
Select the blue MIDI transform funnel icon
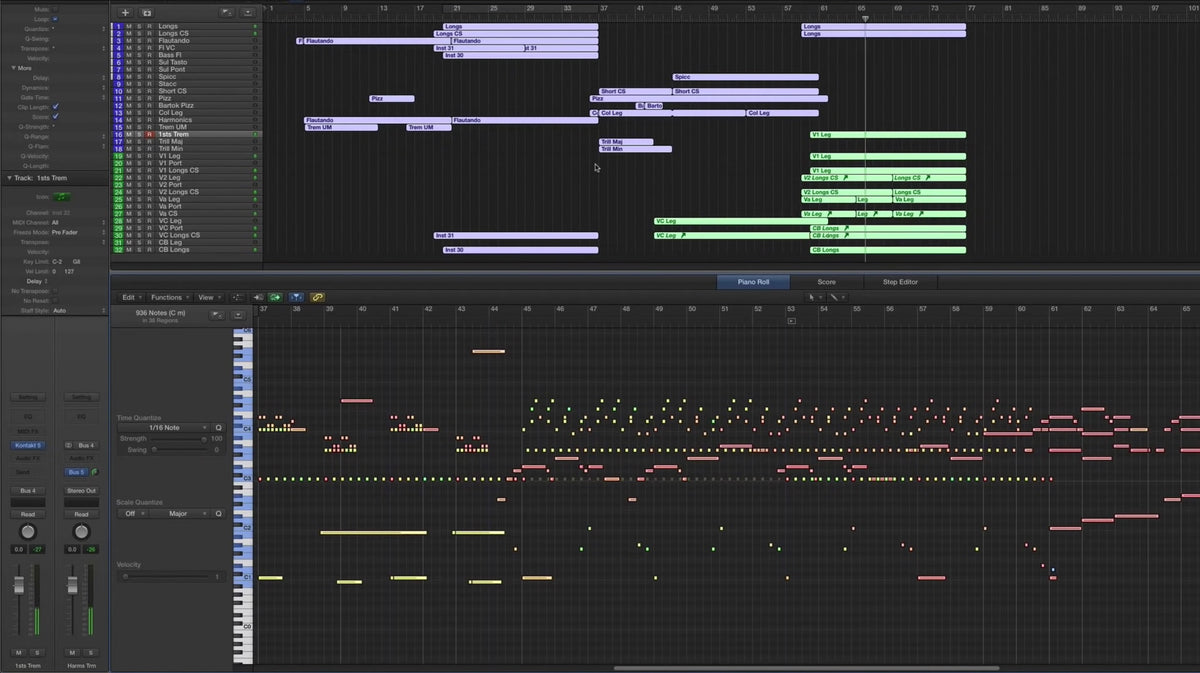(x=296, y=296)
